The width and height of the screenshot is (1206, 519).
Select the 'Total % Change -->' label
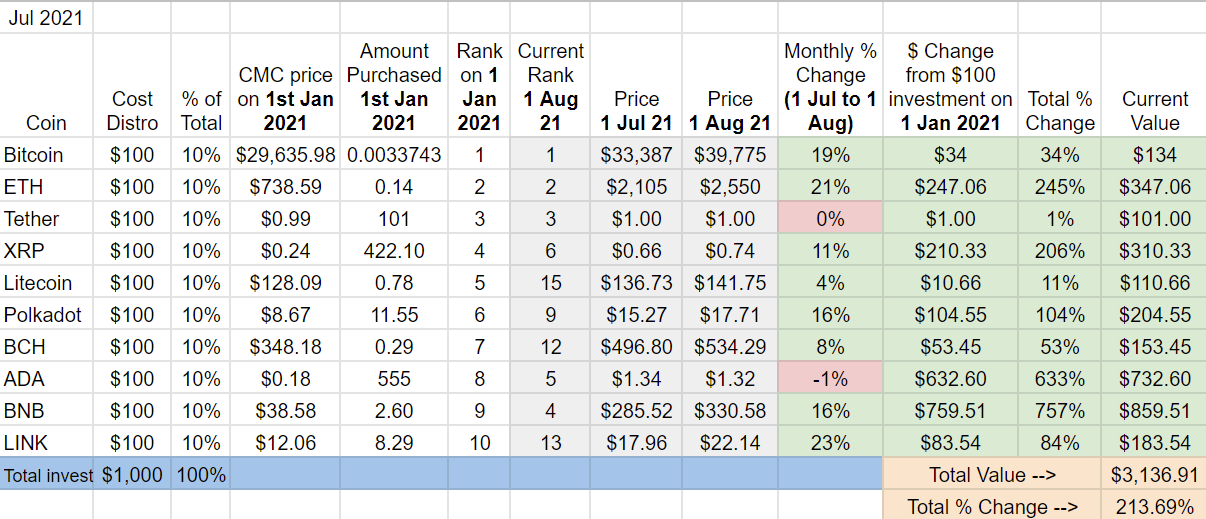click(x=992, y=506)
